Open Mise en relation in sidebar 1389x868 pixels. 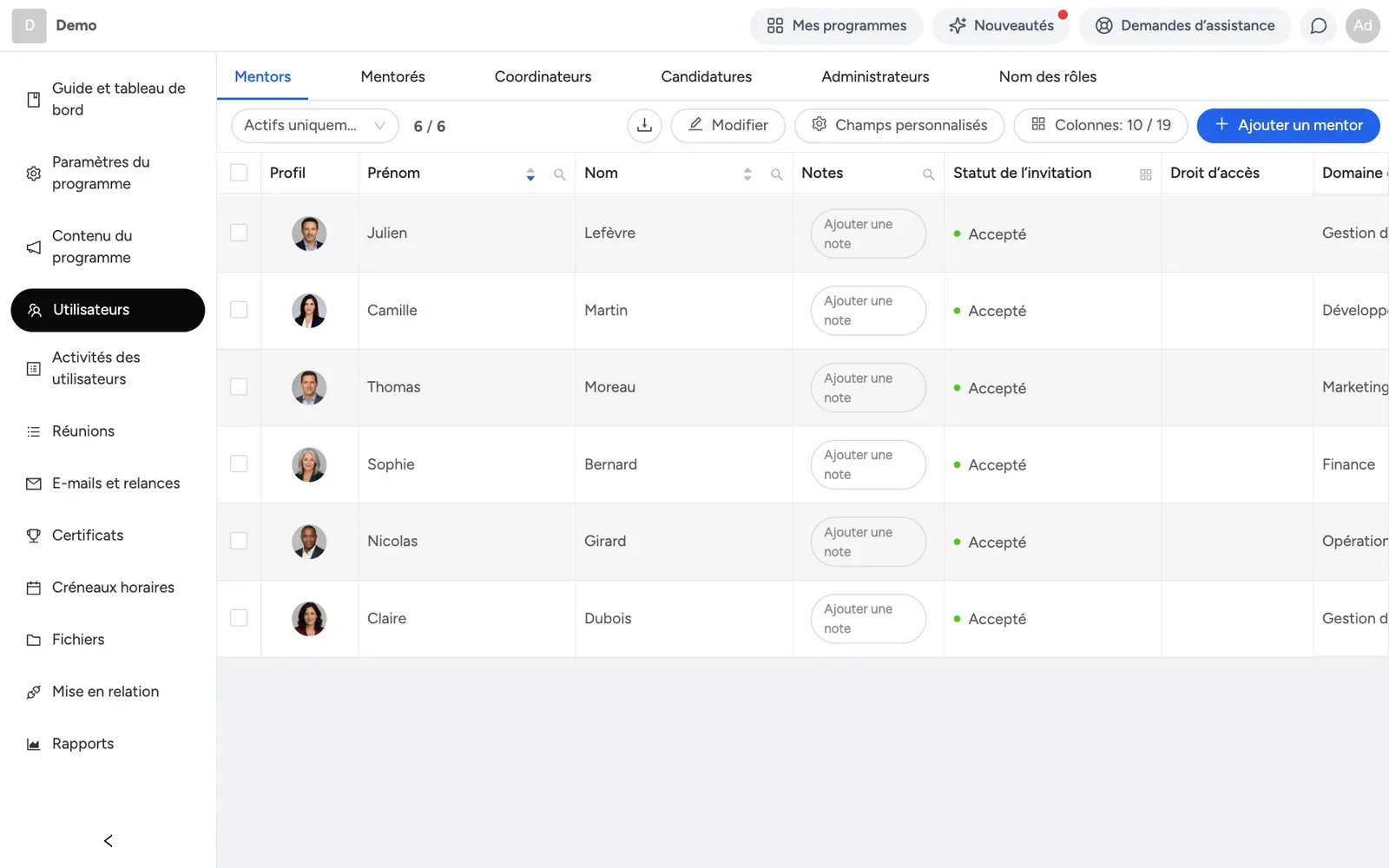[108, 692]
